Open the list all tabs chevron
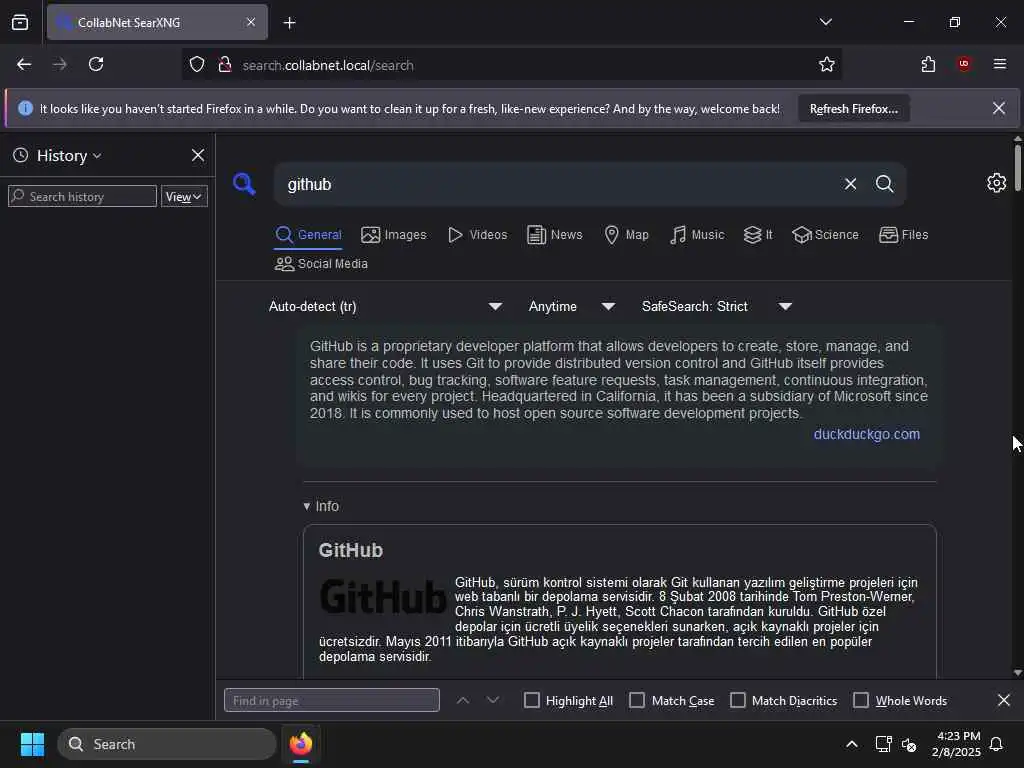 [825, 22]
